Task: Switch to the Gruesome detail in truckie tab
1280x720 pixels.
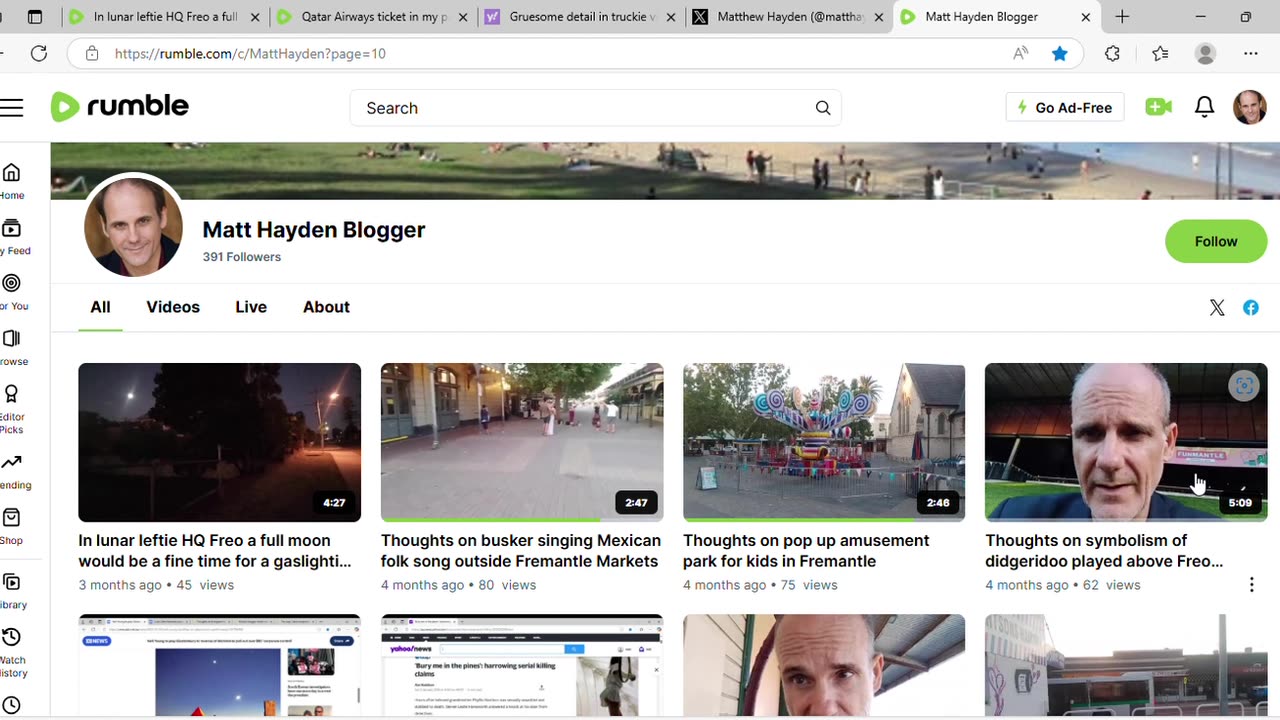Action: (583, 17)
